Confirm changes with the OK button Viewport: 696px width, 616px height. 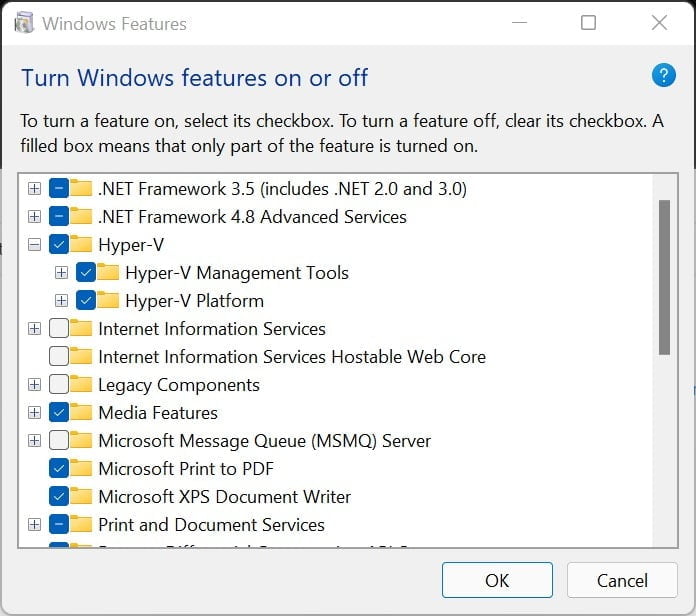point(497,580)
